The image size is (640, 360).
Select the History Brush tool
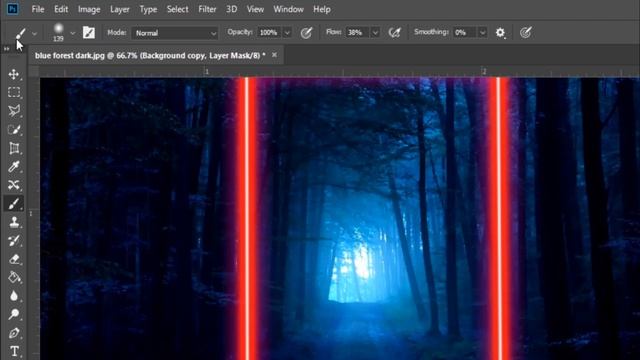click(x=14, y=240)
